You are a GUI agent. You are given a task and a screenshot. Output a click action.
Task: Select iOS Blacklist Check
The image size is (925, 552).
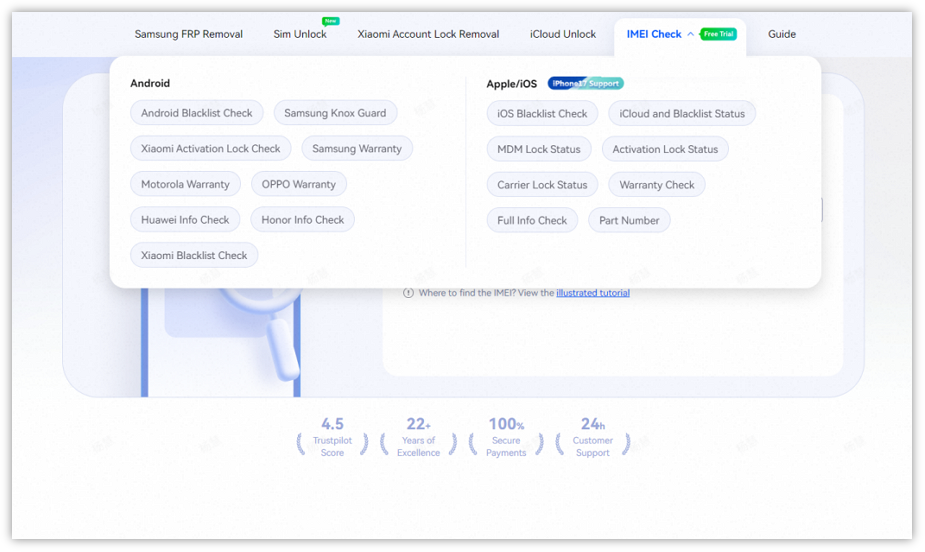542,113
